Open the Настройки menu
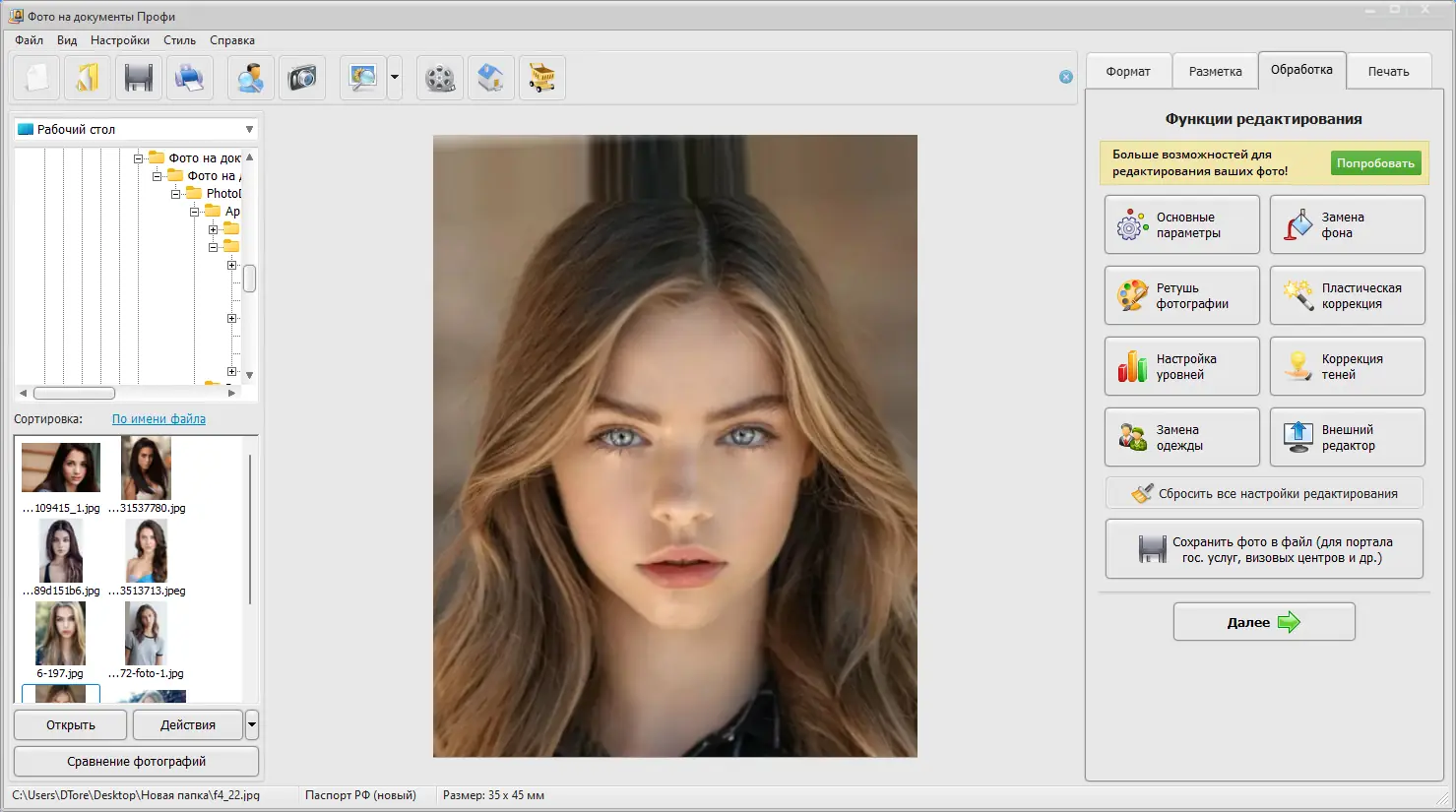The image size is (1456, 812). click(120, 40)
